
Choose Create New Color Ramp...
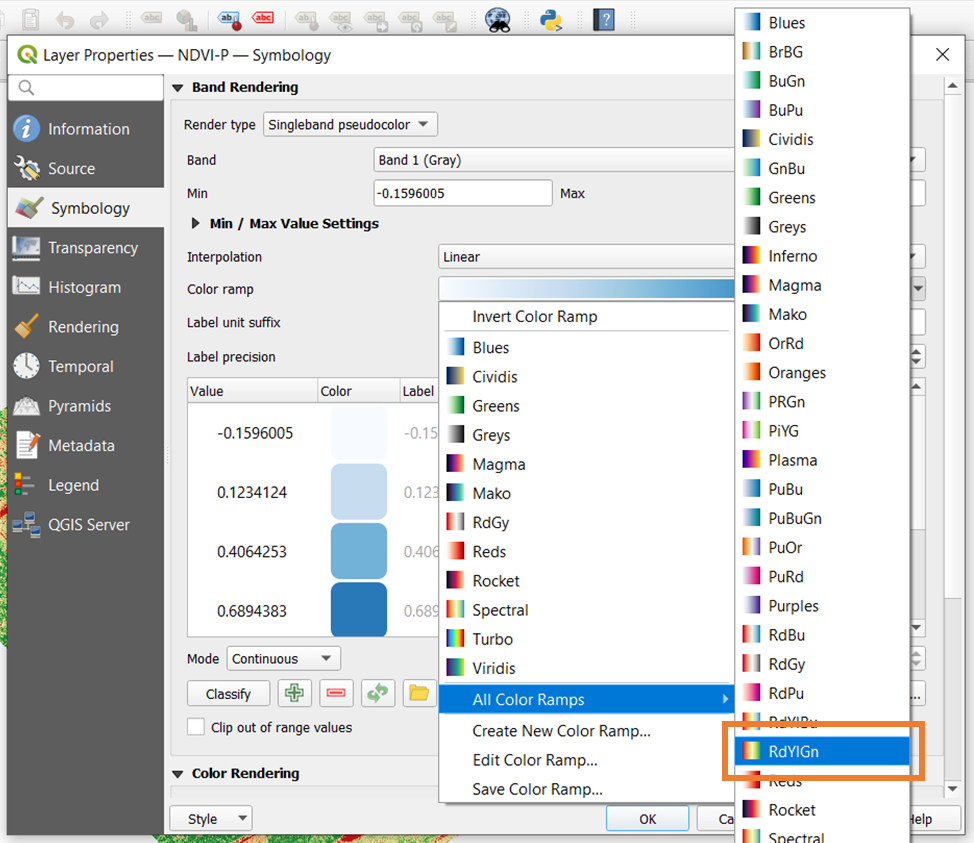[586, 731]
